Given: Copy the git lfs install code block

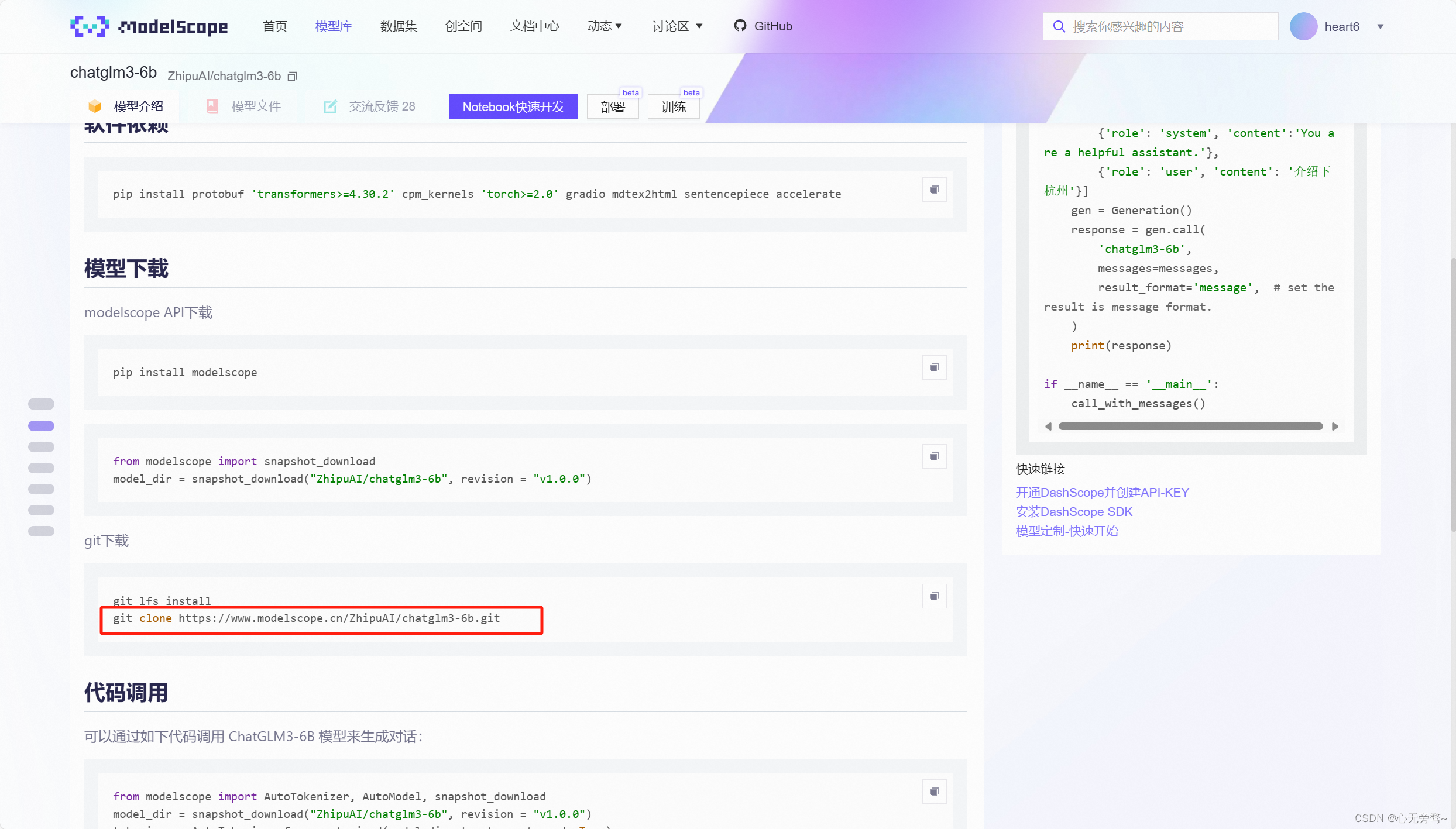Looking at the screenshot, I should (x=935, y=596).
